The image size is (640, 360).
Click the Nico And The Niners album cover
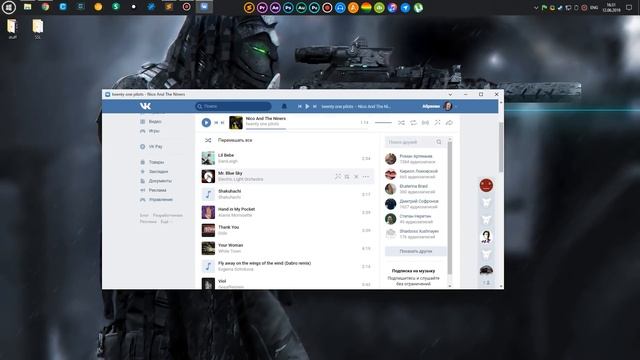tap(236, 122)
